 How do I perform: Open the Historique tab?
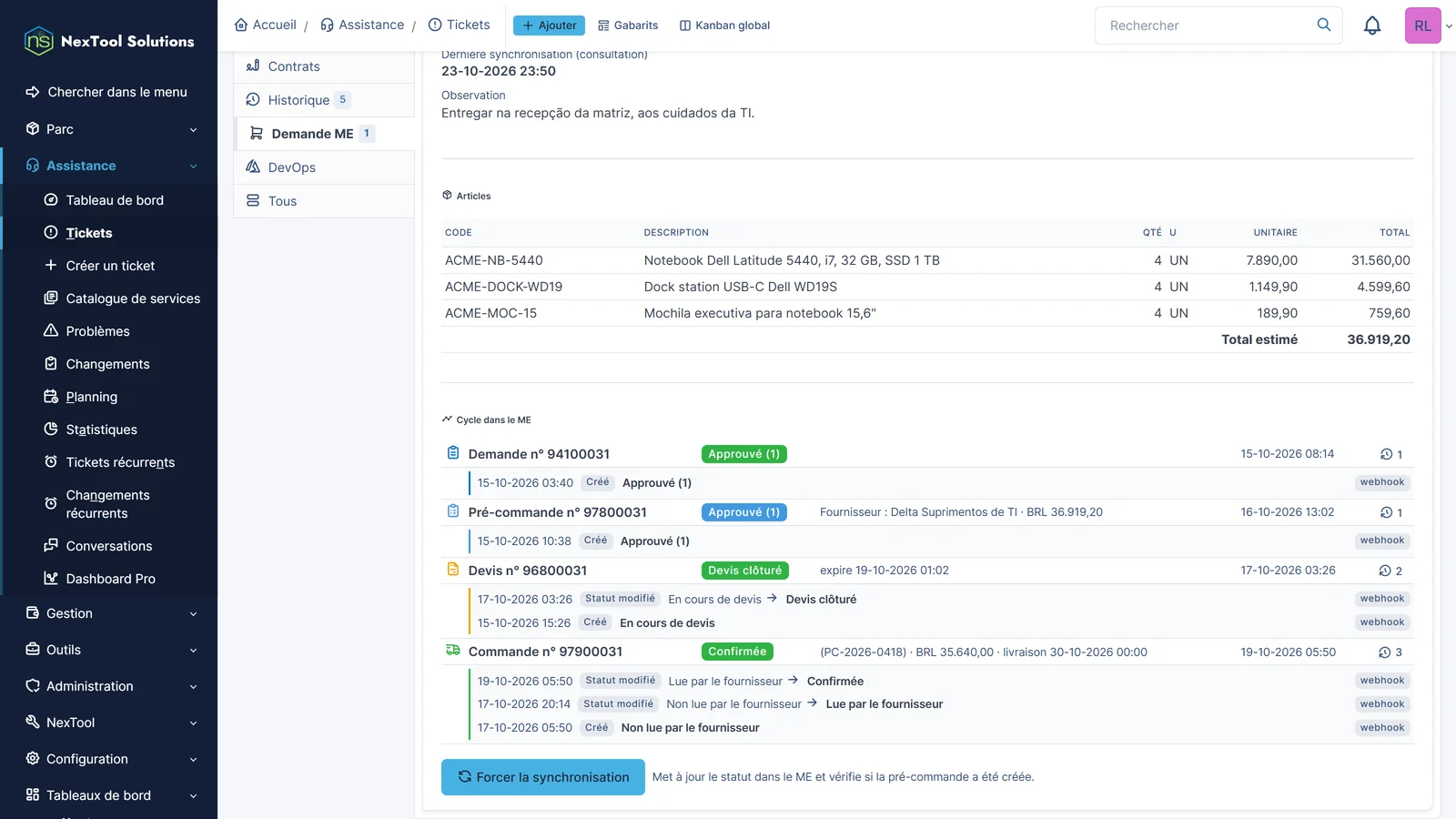[324, 100]
